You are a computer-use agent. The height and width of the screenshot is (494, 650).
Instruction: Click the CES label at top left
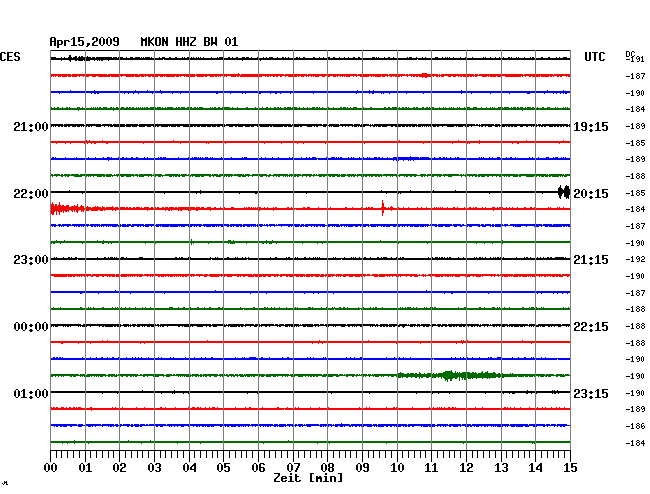click(x=10, y=57)
